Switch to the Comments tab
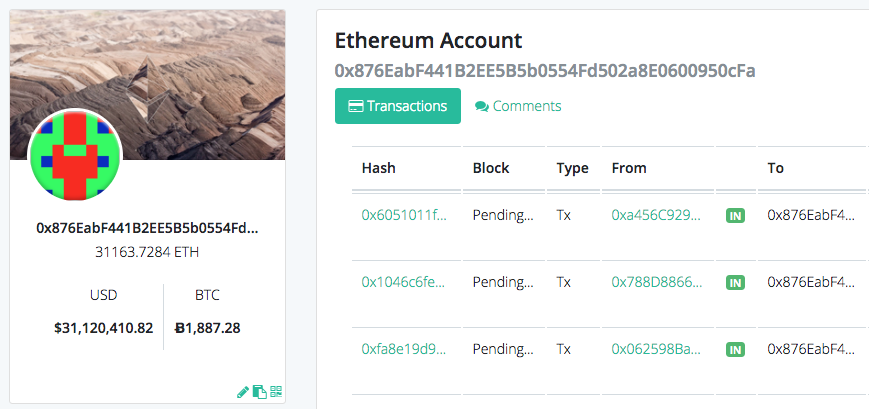Screen dimensions: 869x409 [x=518, y=106]
